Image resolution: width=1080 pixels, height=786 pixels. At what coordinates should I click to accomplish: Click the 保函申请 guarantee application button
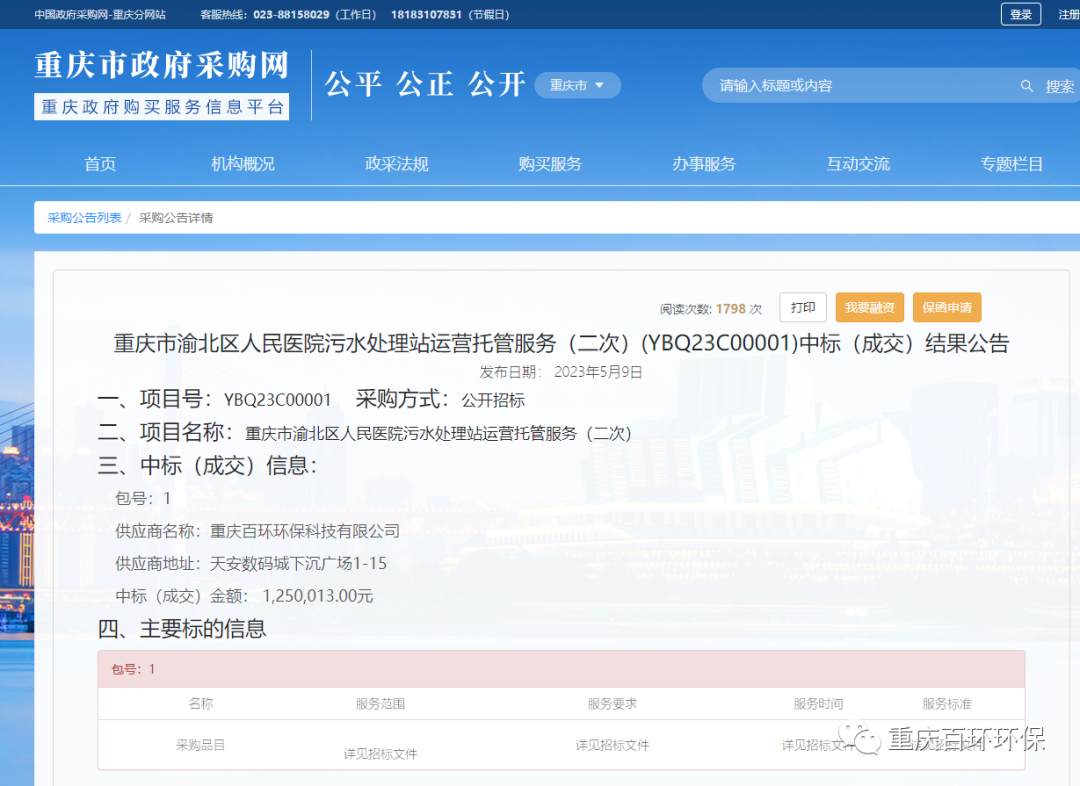click(x=946, y=307)
